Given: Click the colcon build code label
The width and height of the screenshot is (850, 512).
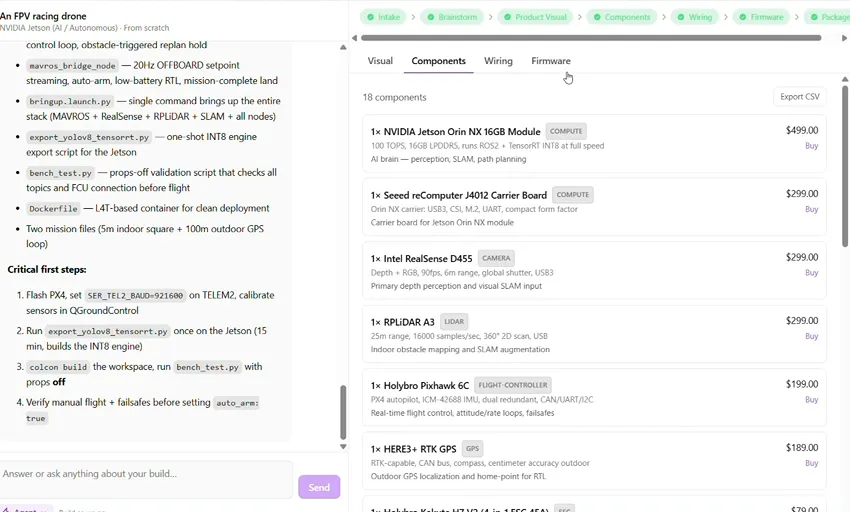Looking at the screenshot, I should click(58, 367).
